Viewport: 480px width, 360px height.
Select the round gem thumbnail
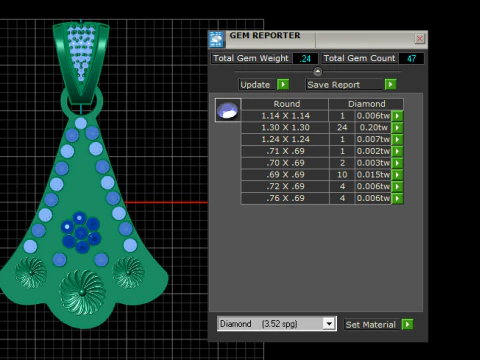(x=228, y=110)
